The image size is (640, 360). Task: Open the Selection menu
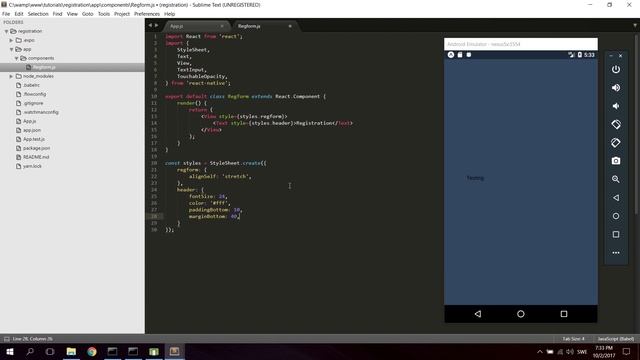coord(38,14)
